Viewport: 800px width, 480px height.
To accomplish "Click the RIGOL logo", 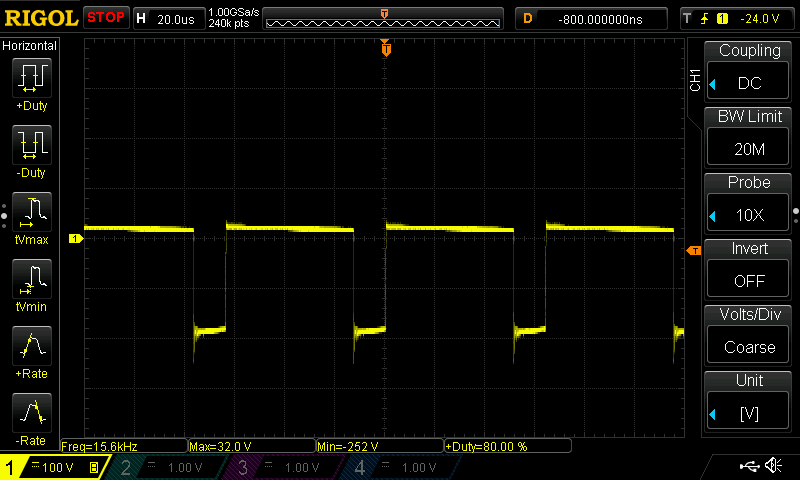I will [x=41, y=18].
